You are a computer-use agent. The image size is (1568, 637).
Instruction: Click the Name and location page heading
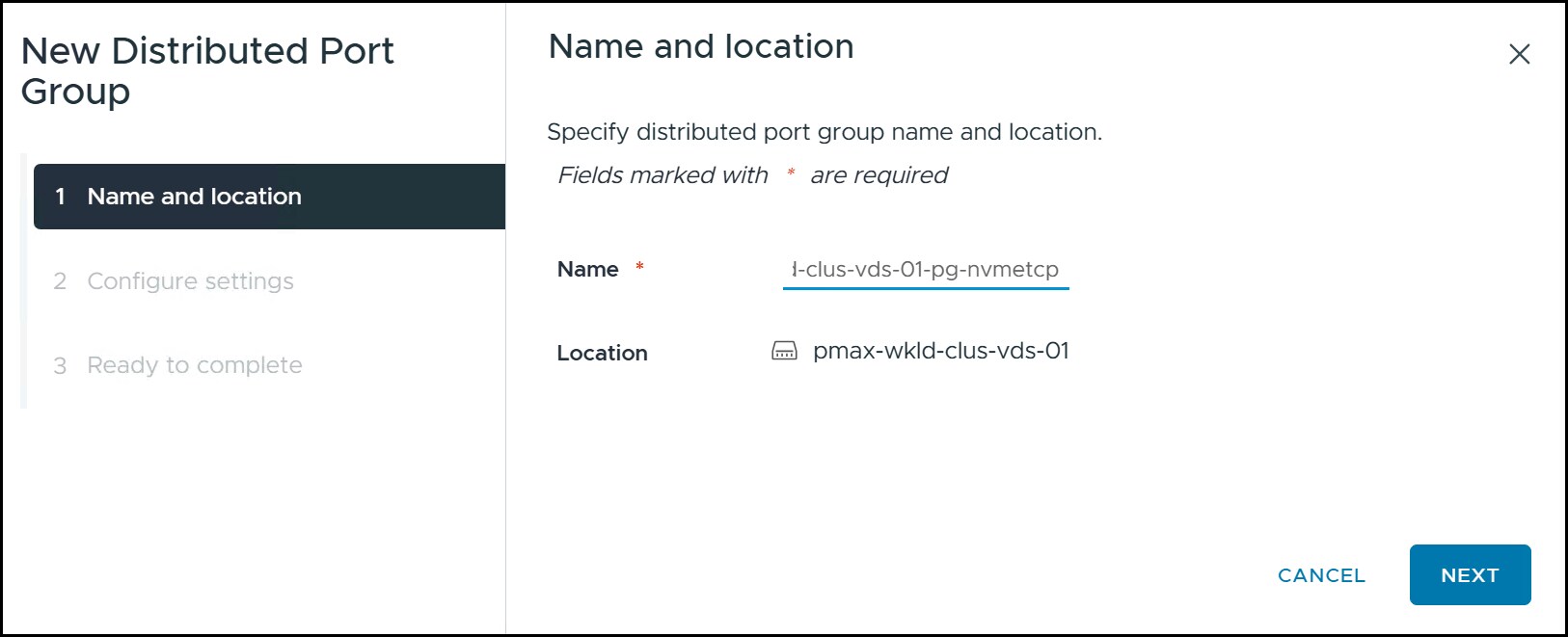701,46
